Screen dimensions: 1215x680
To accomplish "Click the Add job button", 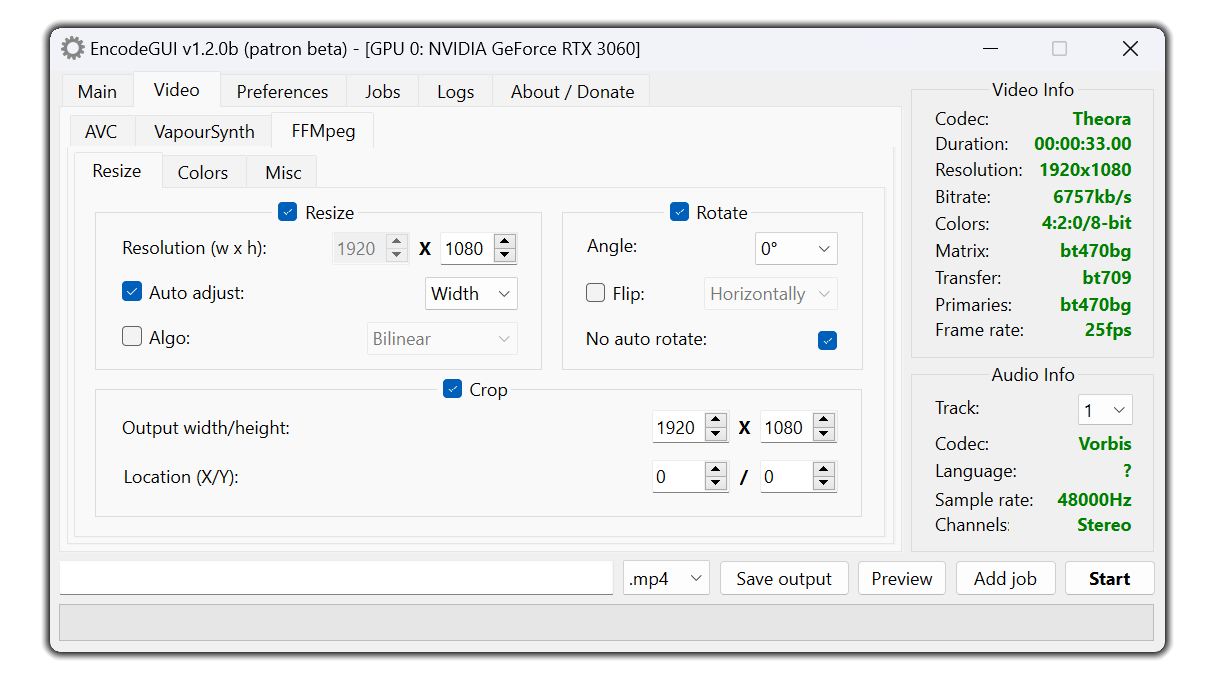I will coord(1005,578).
